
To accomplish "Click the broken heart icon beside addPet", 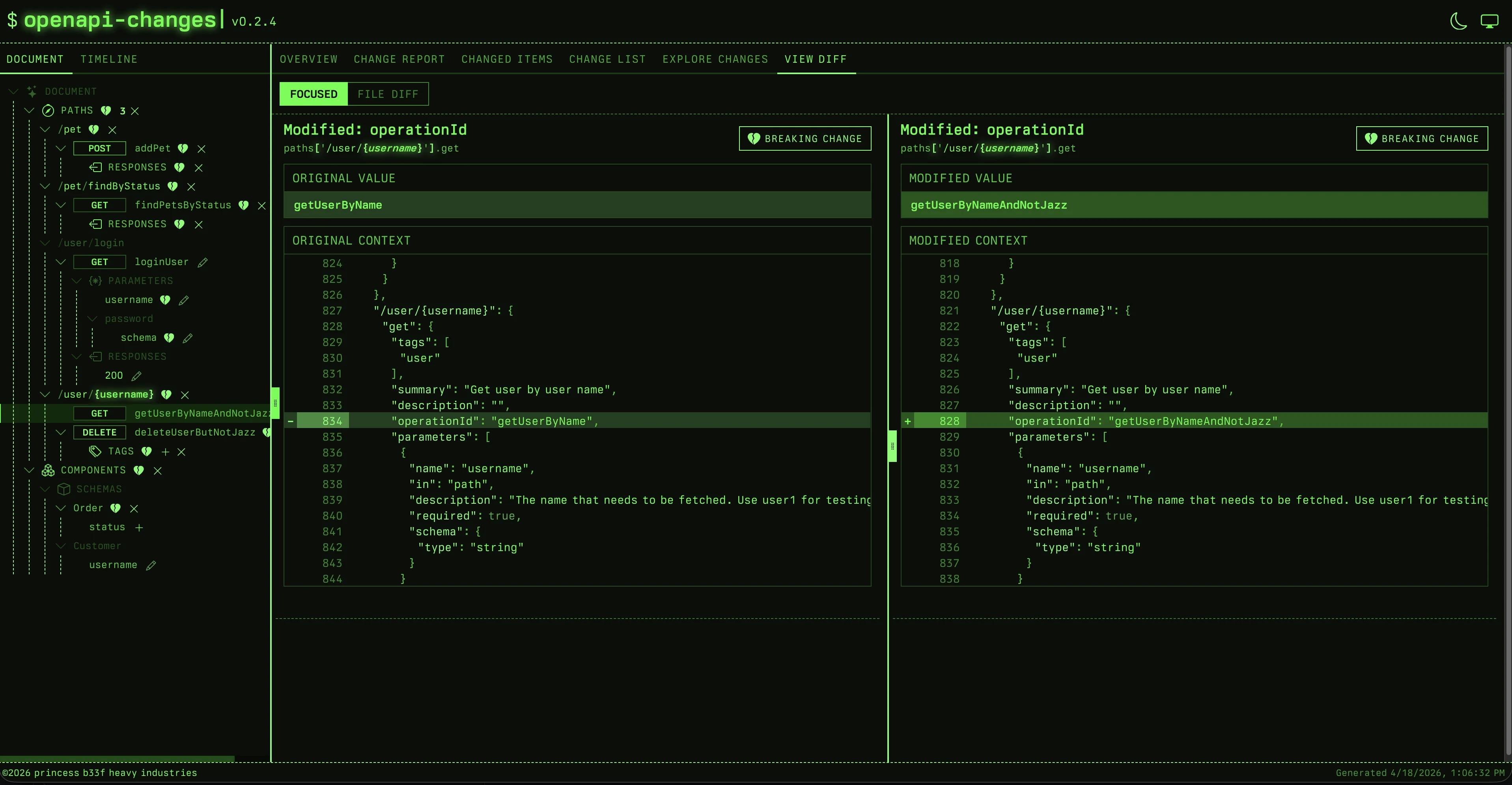I will [183, 149].
